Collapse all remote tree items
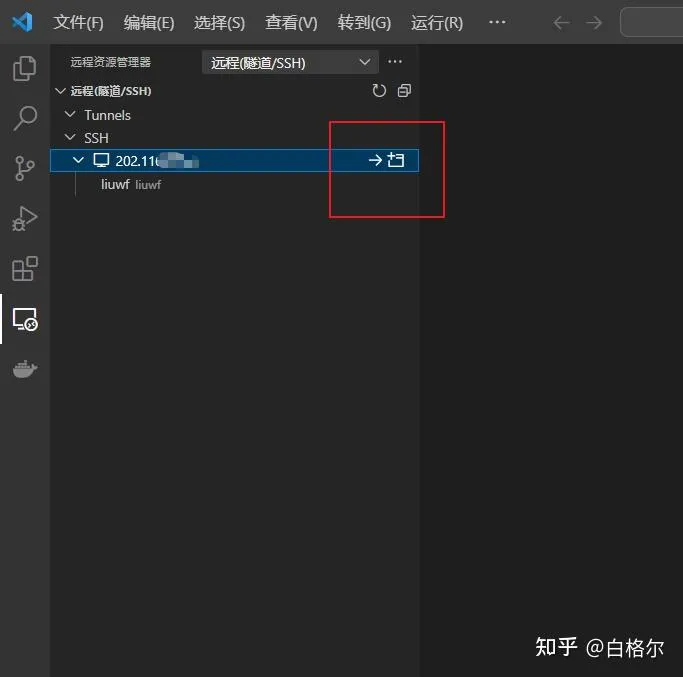683x677 pixels. (x=404, y=91)
